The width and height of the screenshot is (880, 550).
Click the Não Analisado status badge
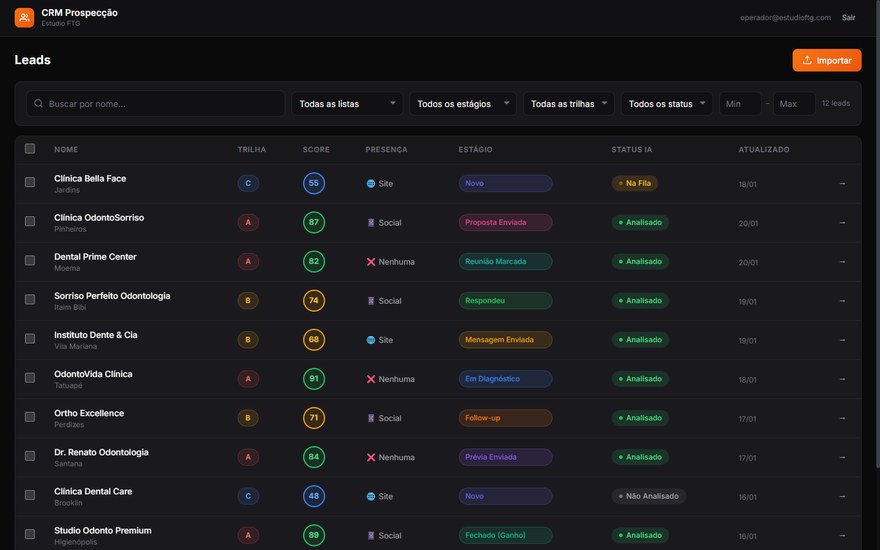(648, 496)
